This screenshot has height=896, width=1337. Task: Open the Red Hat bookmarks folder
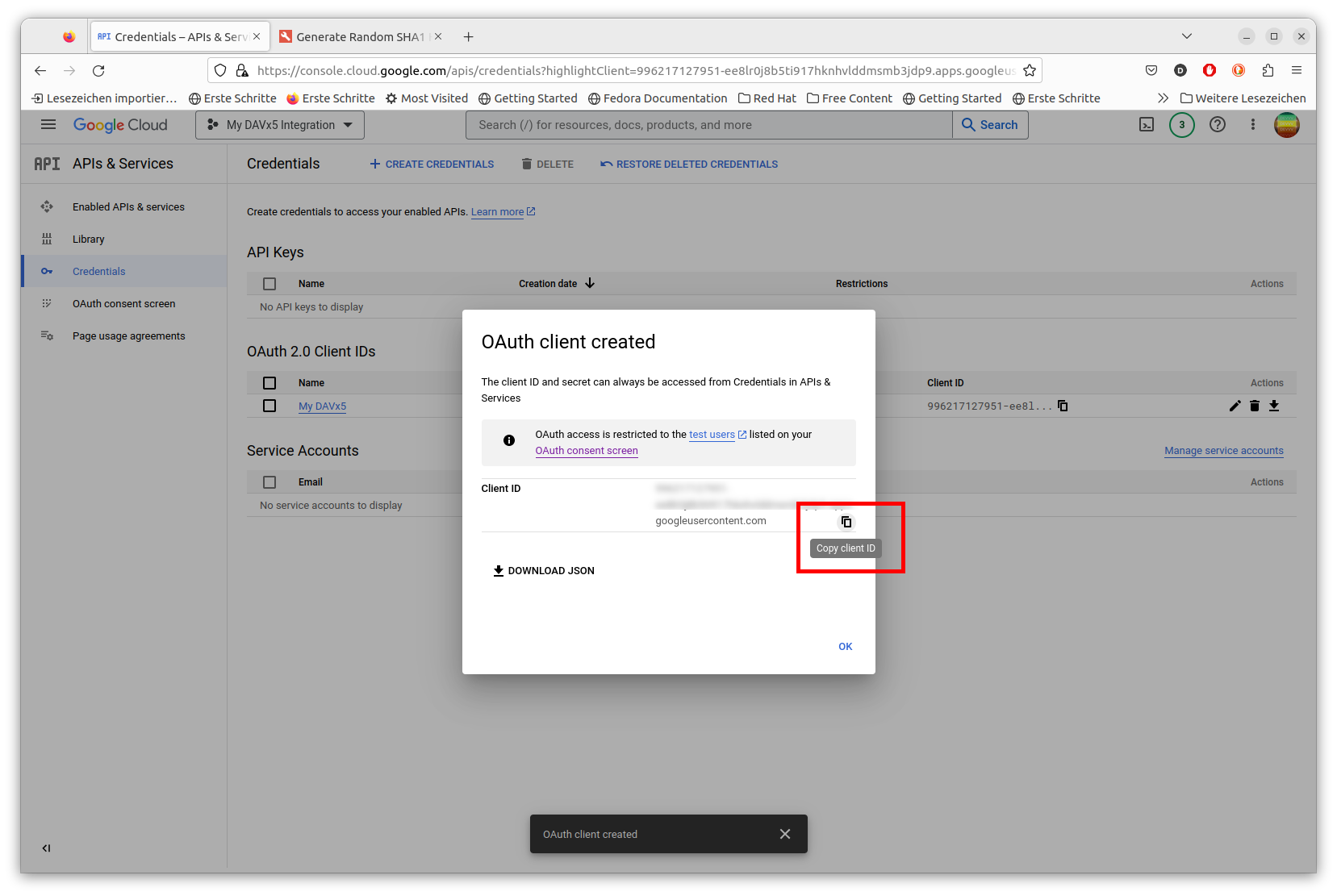pos(767,98)
